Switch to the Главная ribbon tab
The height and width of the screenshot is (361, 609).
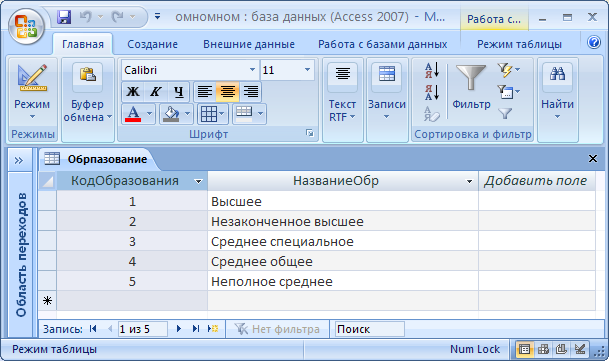point(83,44)
